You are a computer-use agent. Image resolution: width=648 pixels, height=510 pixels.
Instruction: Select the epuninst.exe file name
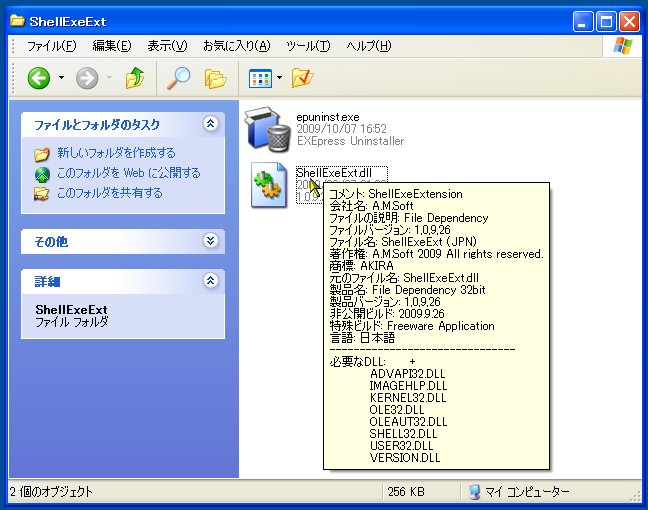coord(328,117)
